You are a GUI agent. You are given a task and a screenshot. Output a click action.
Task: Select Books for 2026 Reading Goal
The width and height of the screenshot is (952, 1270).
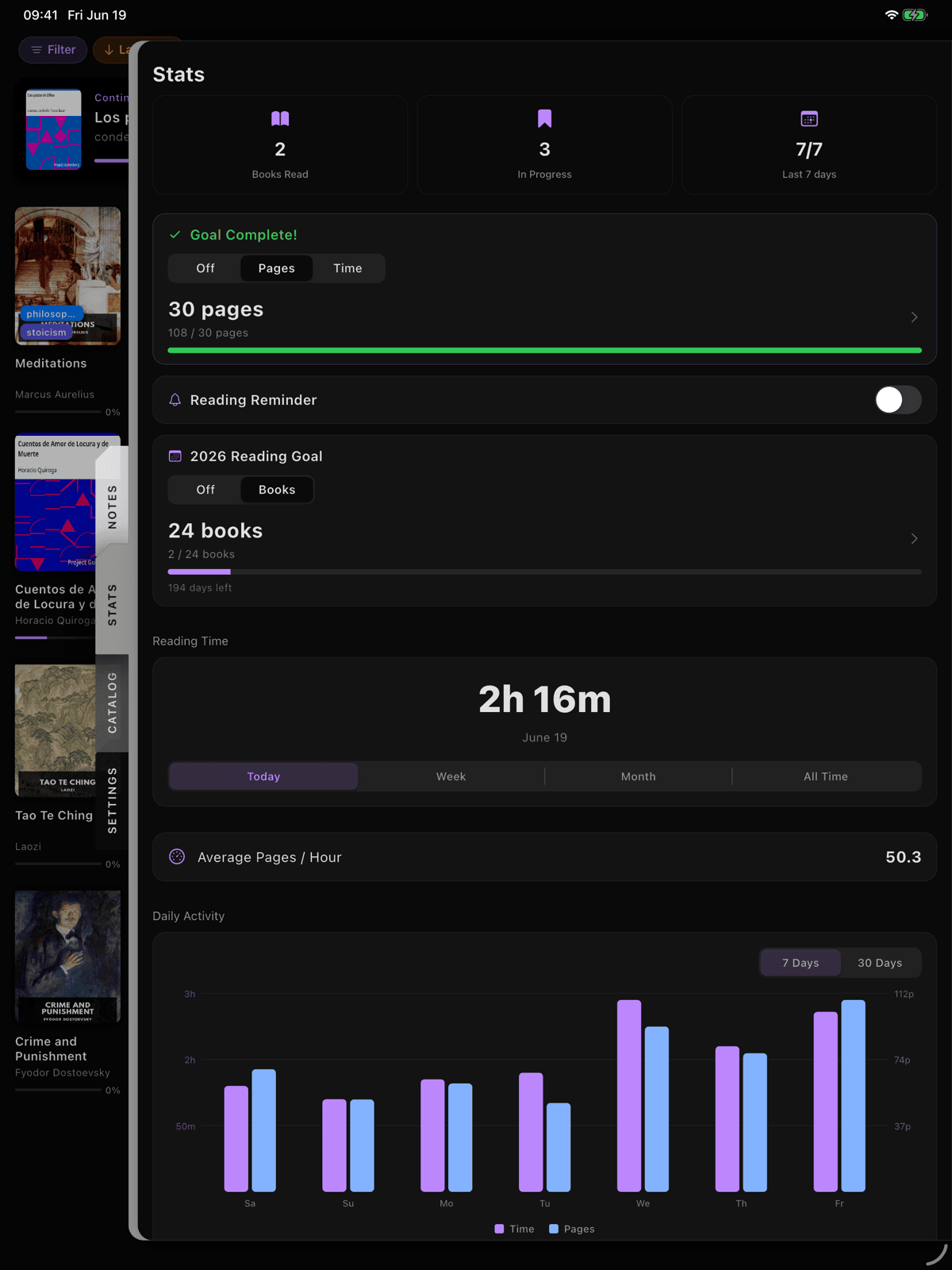click(x=277, y=490)
